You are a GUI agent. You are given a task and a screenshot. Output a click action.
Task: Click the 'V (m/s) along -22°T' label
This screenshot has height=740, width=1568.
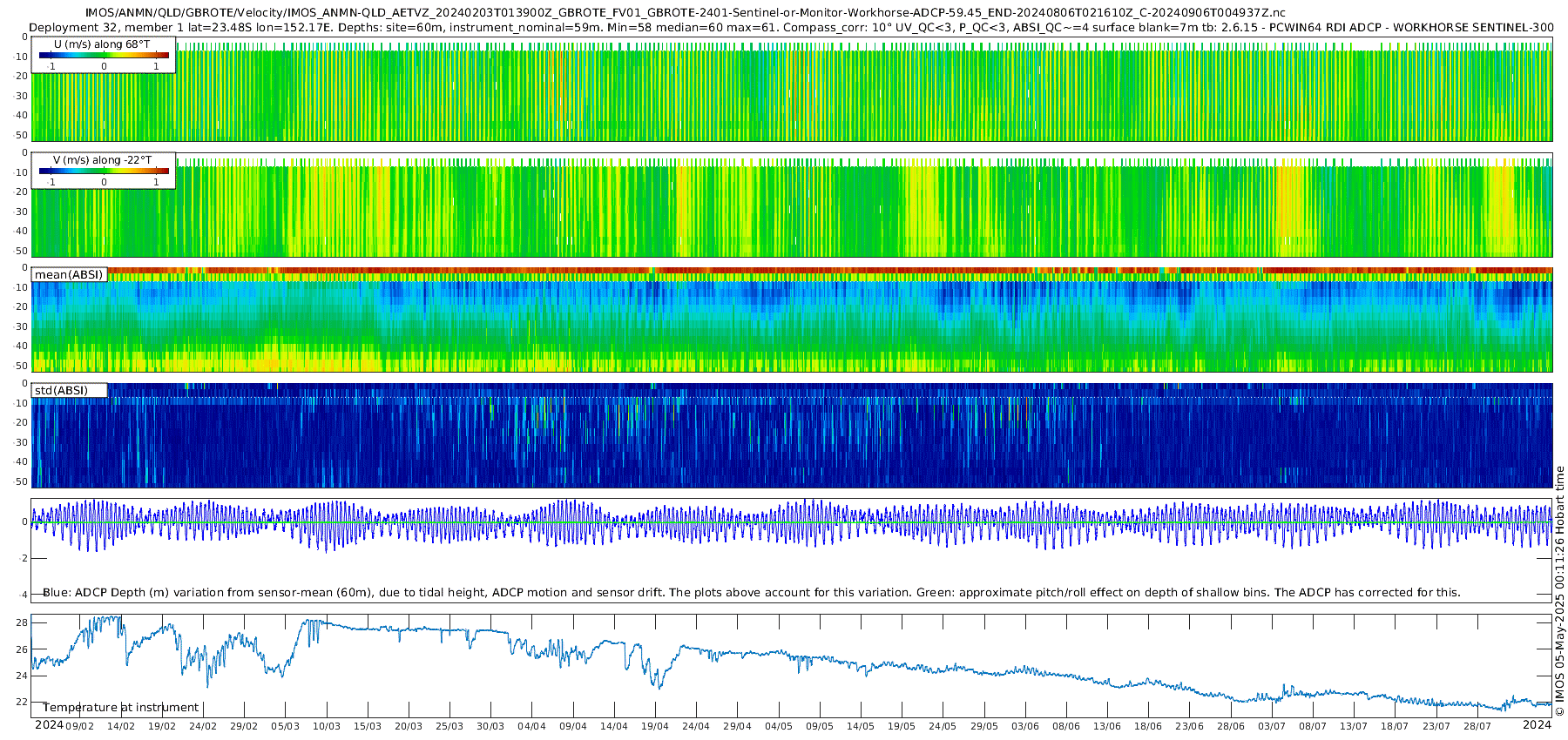click(x=102, y=160)
